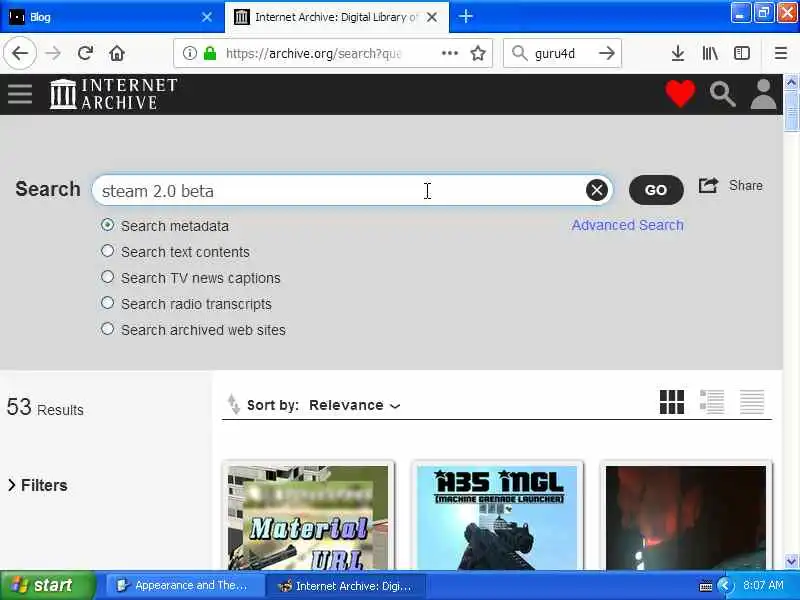The image size is (800, 600).
Task: Close the Internet Archive tab
Action: coord(432,17)
